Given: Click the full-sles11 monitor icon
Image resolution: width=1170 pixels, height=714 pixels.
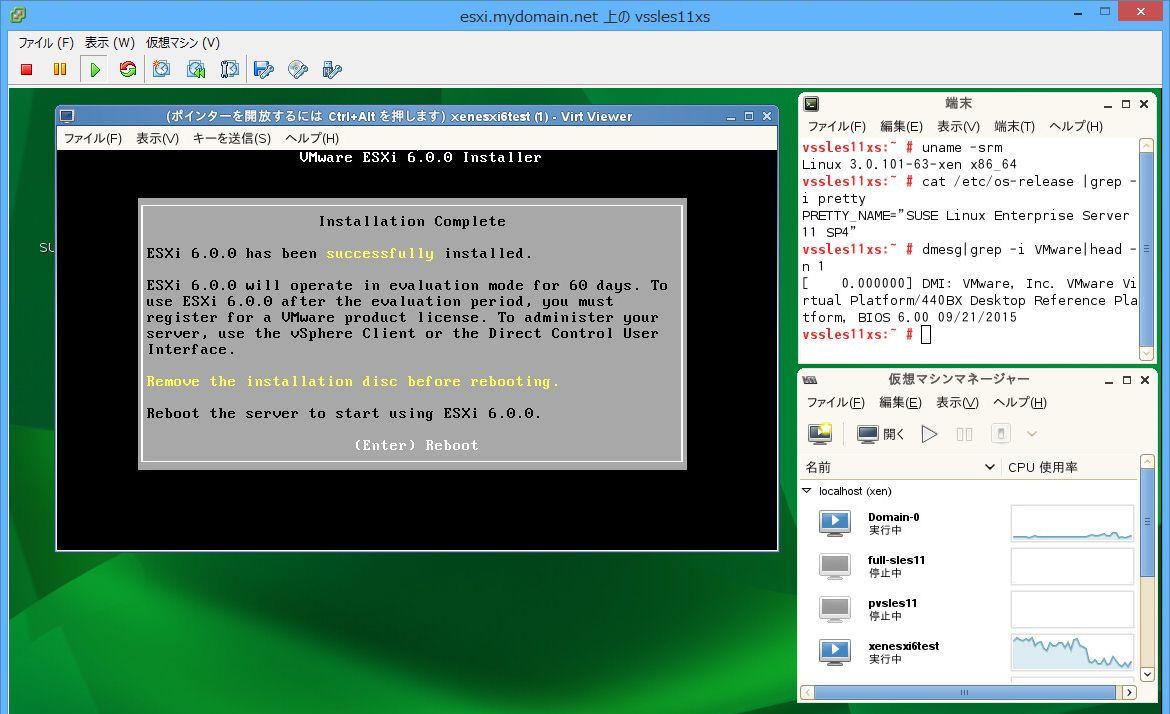Looking at the screenshot, I should point(835,566).
